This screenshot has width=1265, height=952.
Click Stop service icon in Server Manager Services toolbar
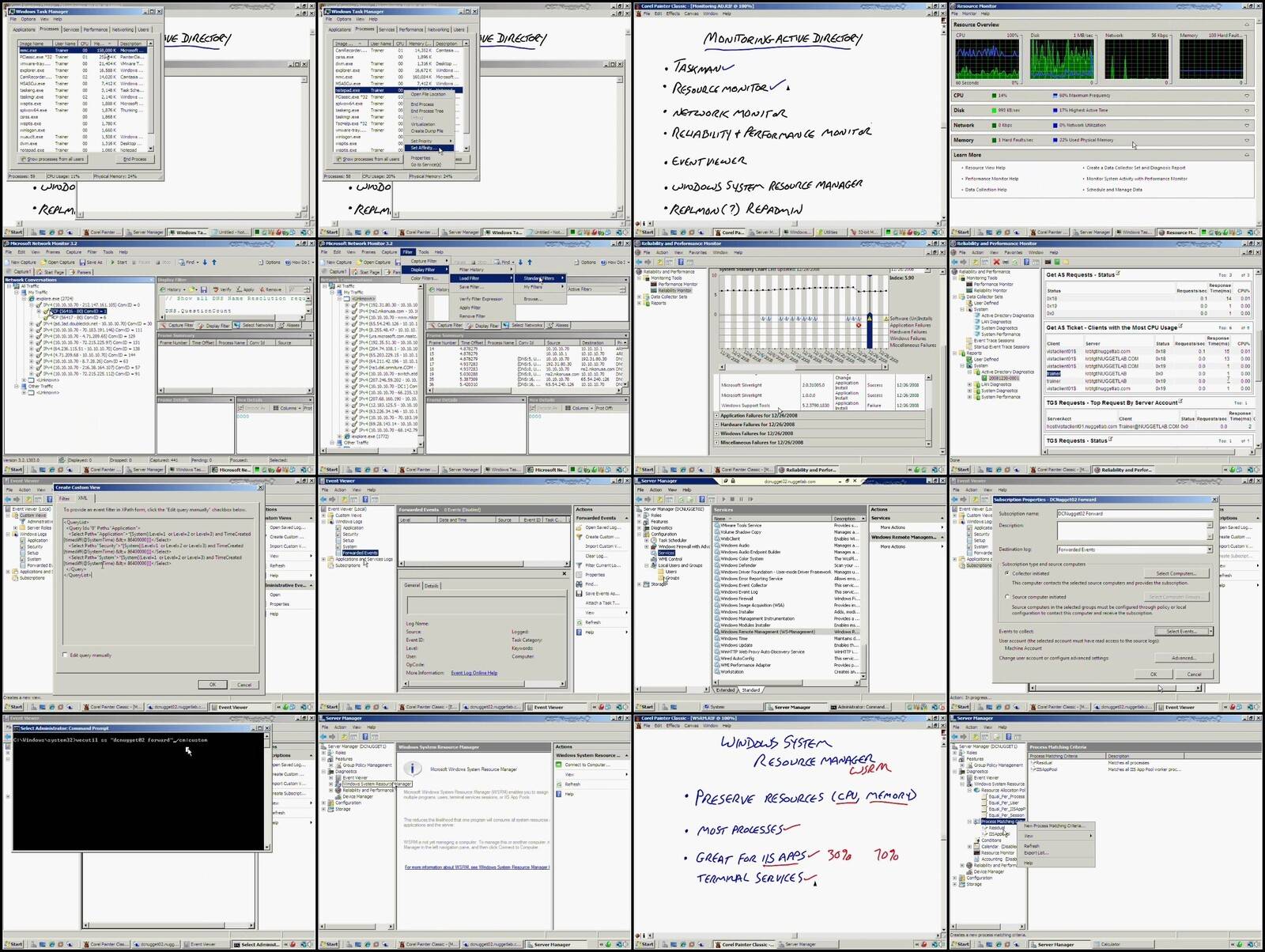point(731,499)
